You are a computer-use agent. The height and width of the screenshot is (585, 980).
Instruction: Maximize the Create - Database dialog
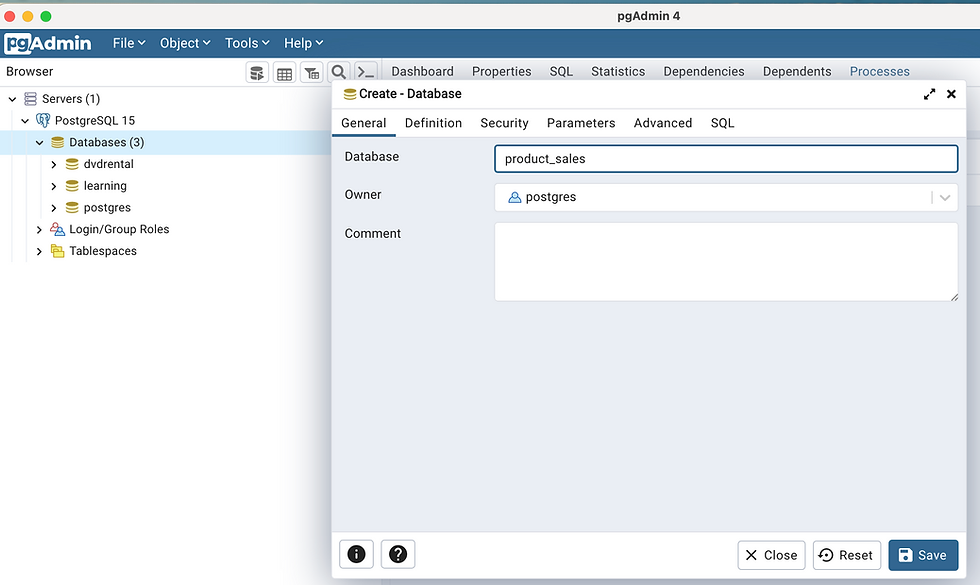[x=929, y=94]
